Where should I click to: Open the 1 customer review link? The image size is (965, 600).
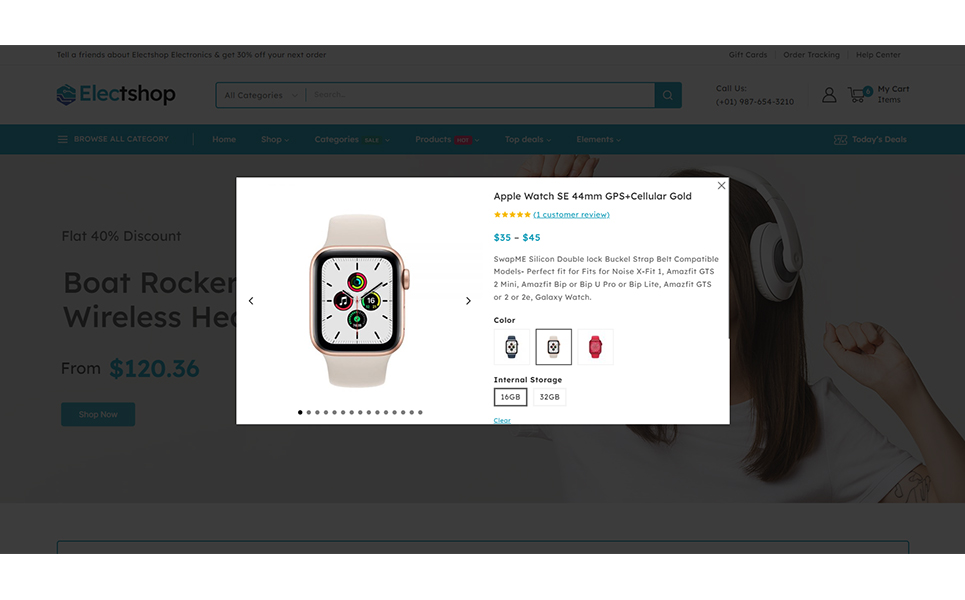[571, 215]
